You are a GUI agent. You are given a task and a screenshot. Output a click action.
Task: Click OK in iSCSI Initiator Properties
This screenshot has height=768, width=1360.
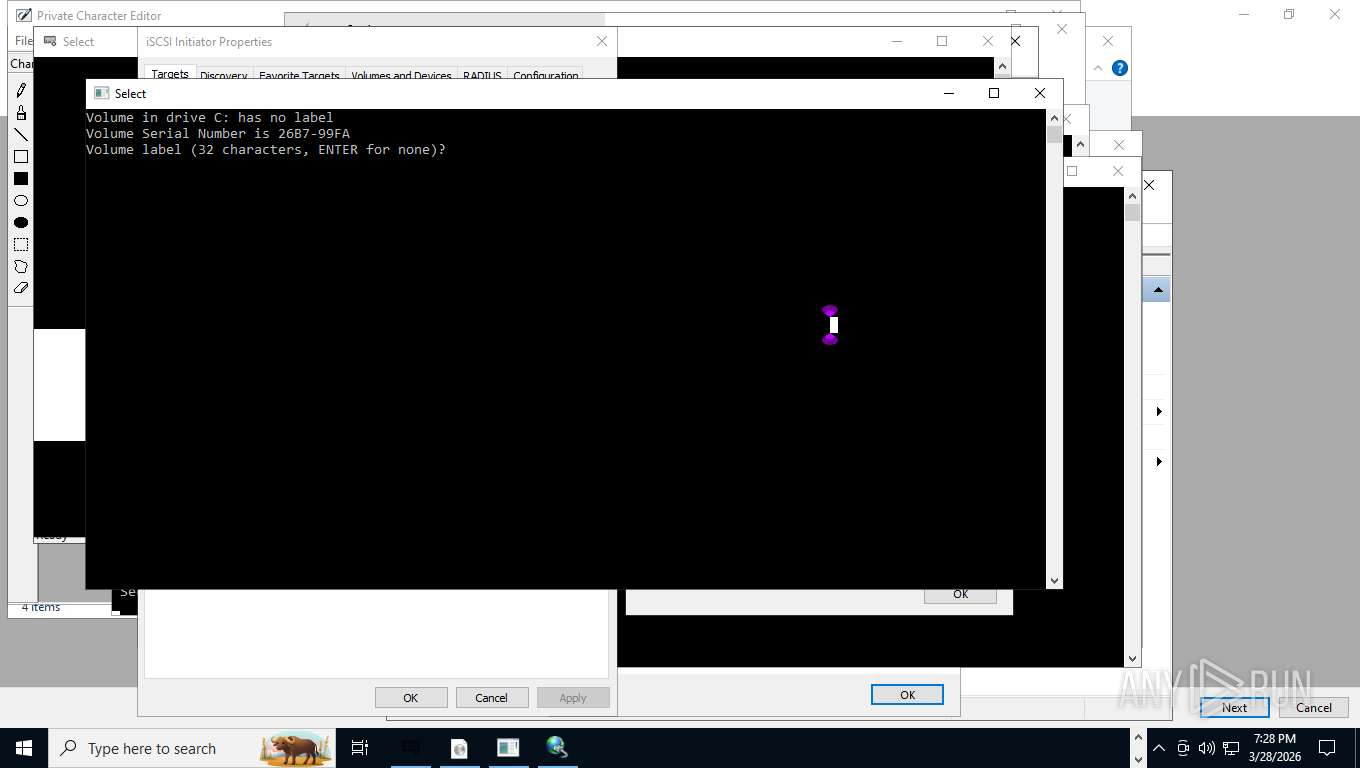pos(411,698)
